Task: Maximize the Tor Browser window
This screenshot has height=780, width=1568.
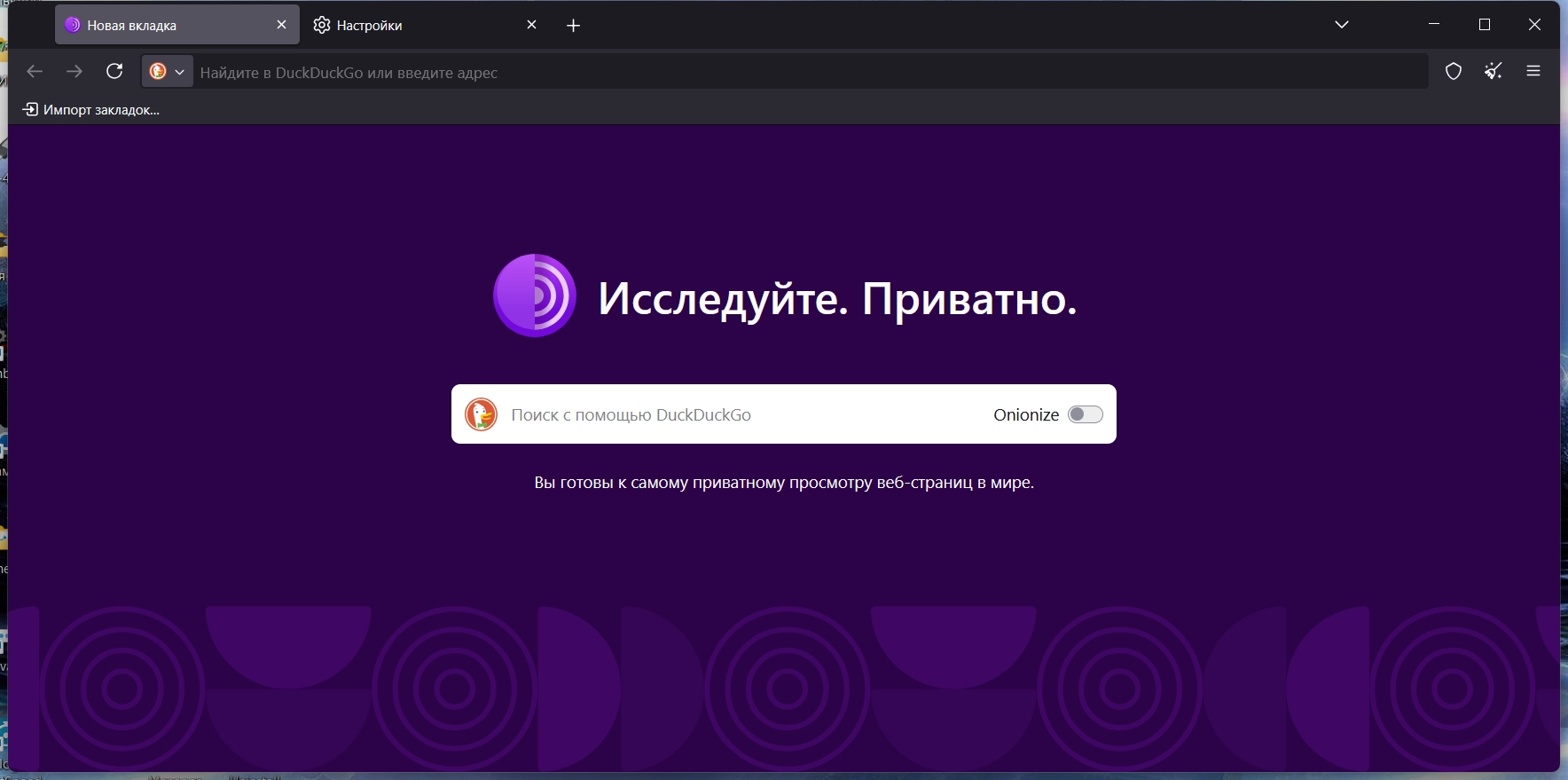Action: tap(1485, 25)
